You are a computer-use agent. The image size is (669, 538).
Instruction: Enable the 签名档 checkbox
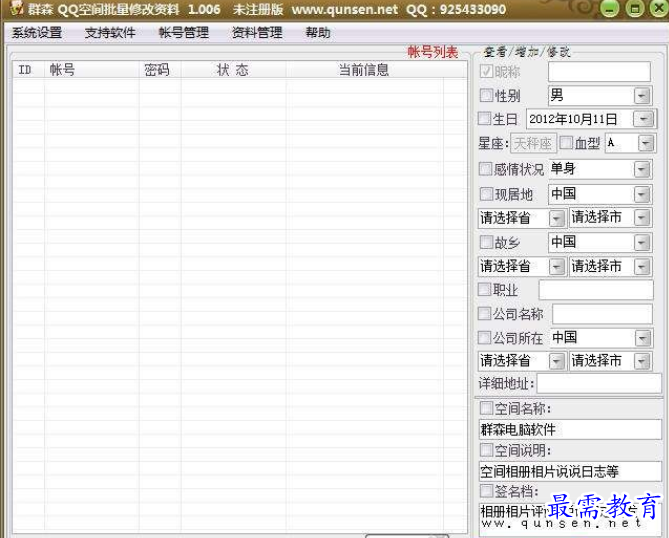pyautogui.click(x=486, y=491)
